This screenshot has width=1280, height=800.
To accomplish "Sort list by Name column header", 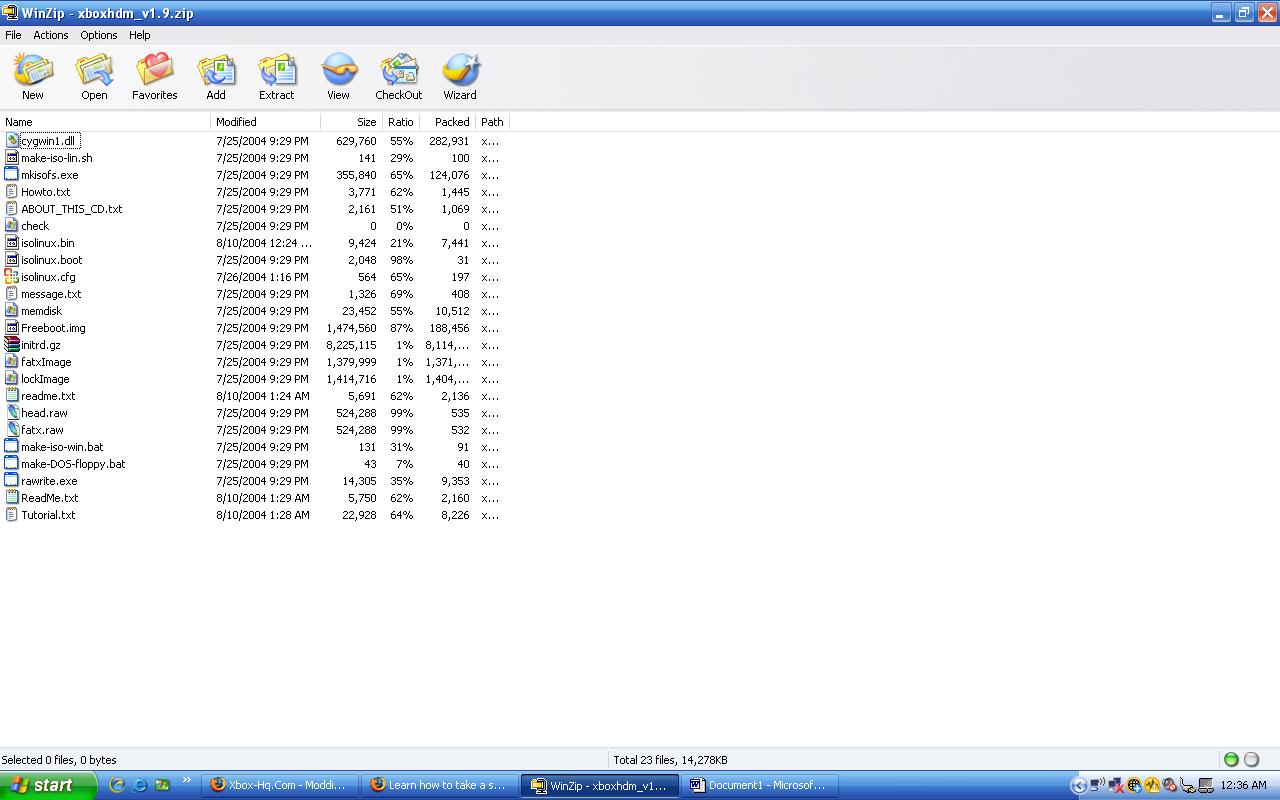I will (x=105, y=122).
